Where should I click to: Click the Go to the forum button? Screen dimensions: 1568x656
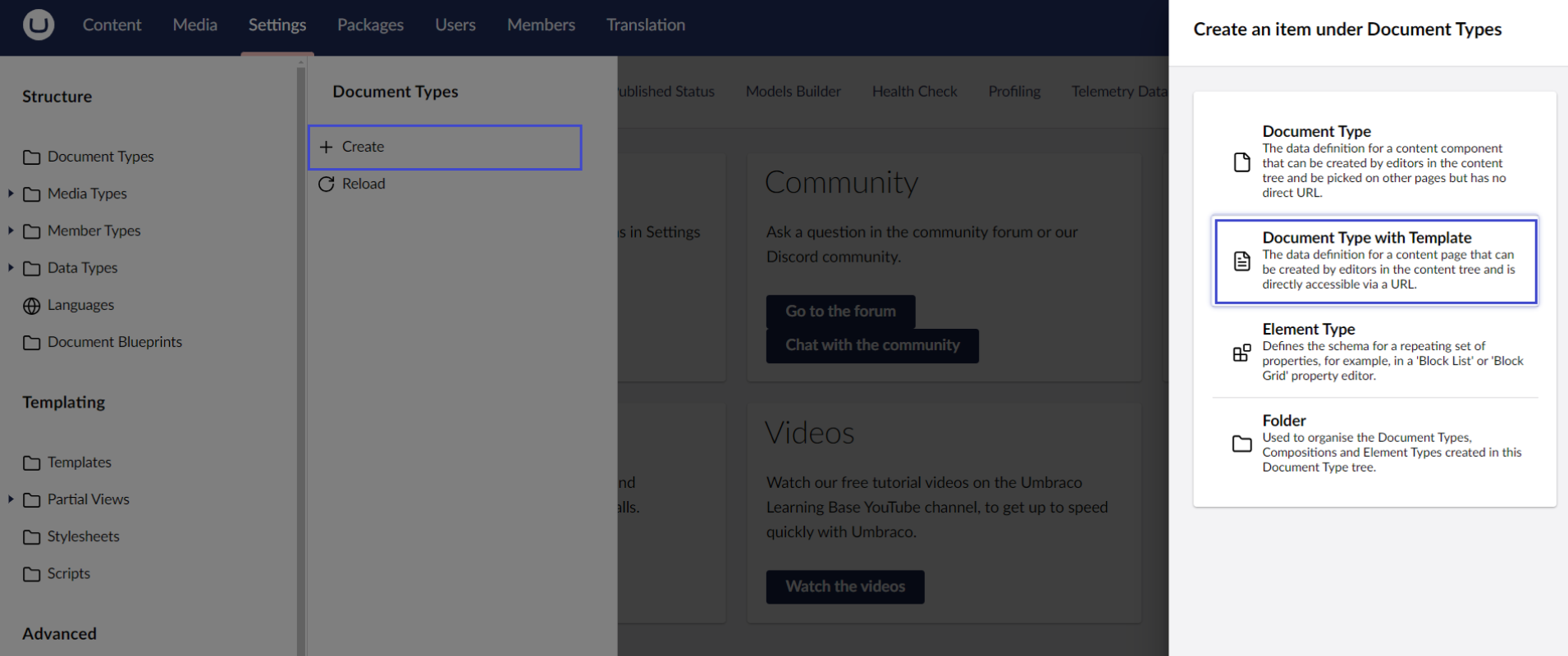coord(840,312)
